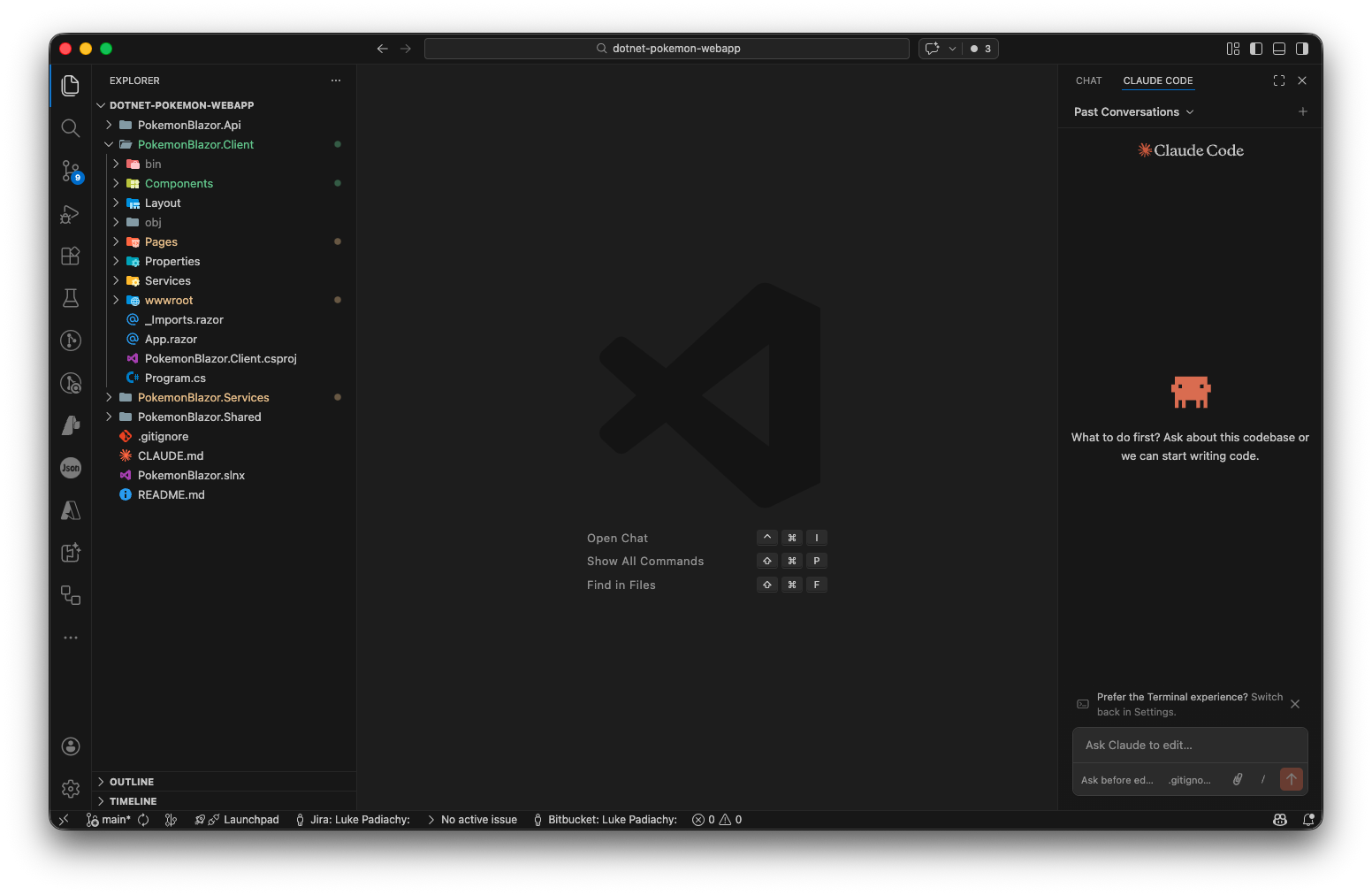
Task: Click the Manage gear icon
Action: (x=71, y=788)
